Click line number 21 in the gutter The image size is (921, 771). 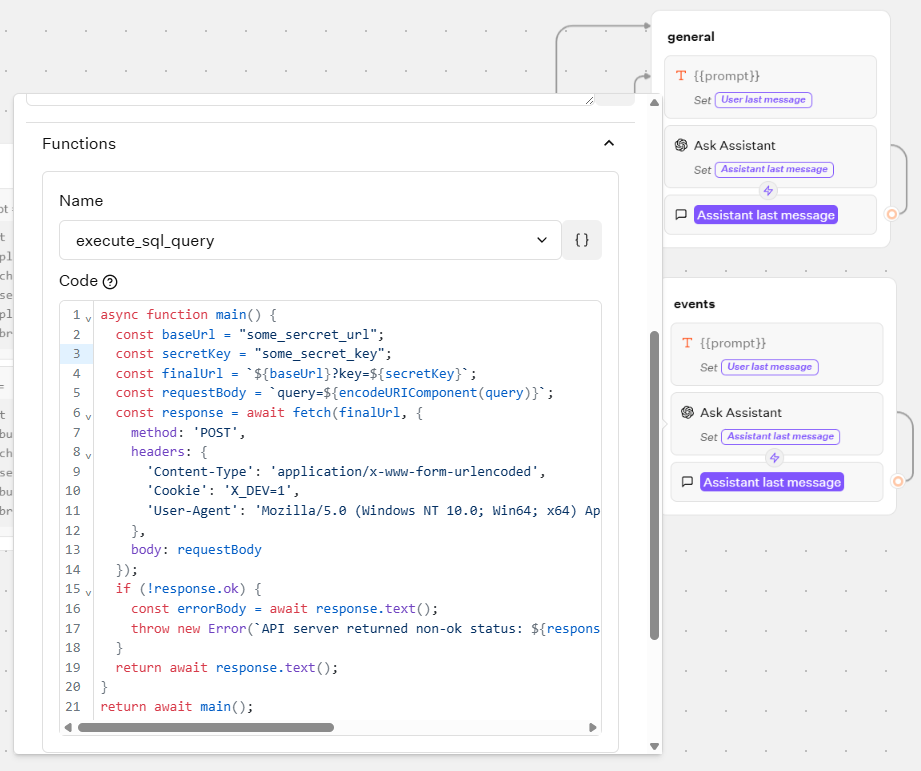coord(73,706)
